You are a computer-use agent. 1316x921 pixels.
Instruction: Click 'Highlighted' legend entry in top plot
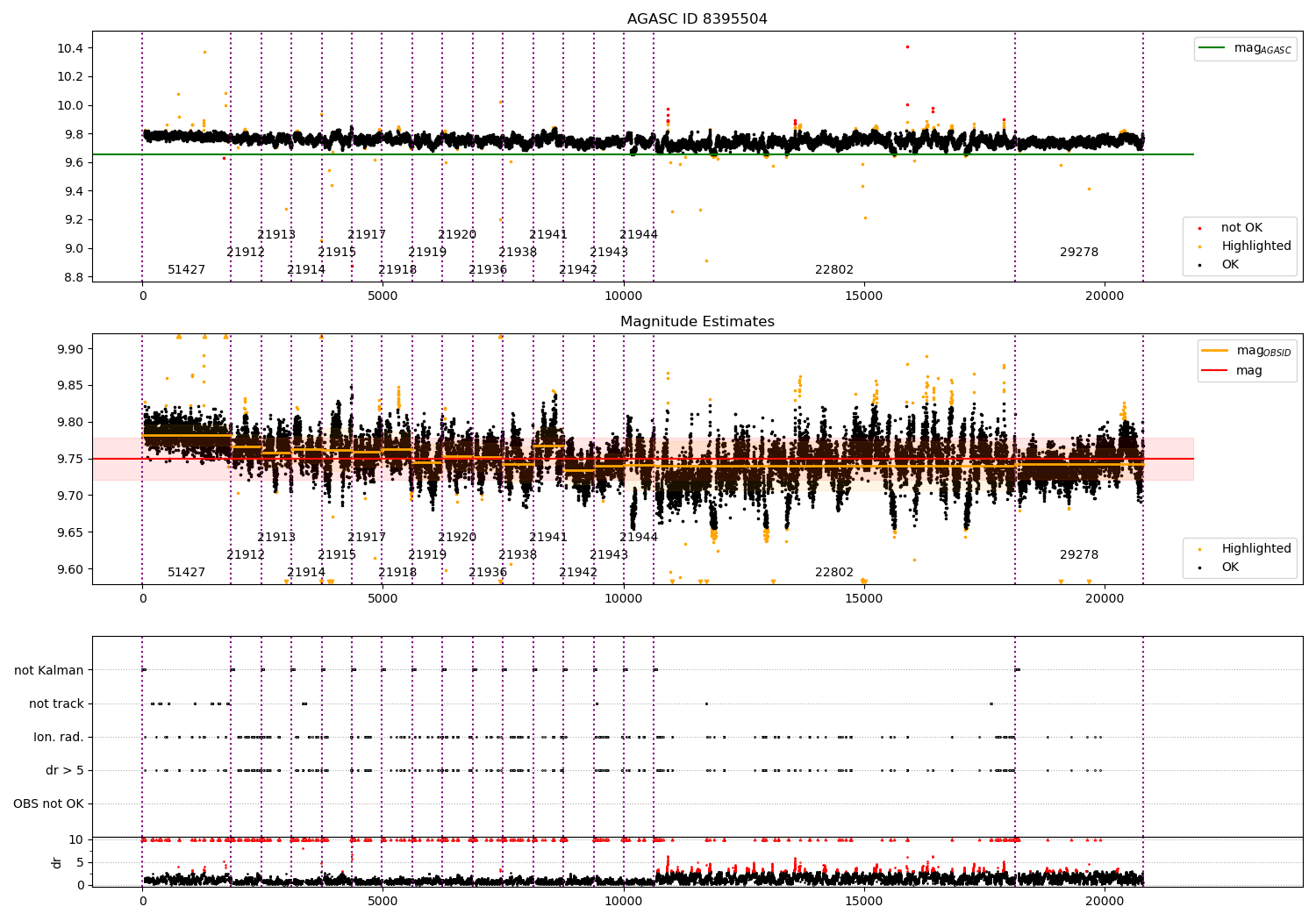click(x=1245, y=246)
